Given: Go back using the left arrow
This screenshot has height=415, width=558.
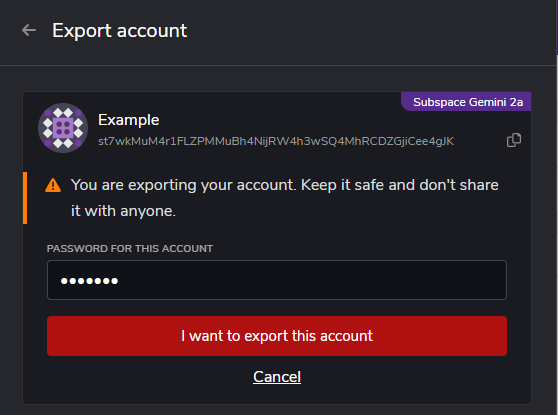Looking at the screenshot, I should tap(29, 30).
